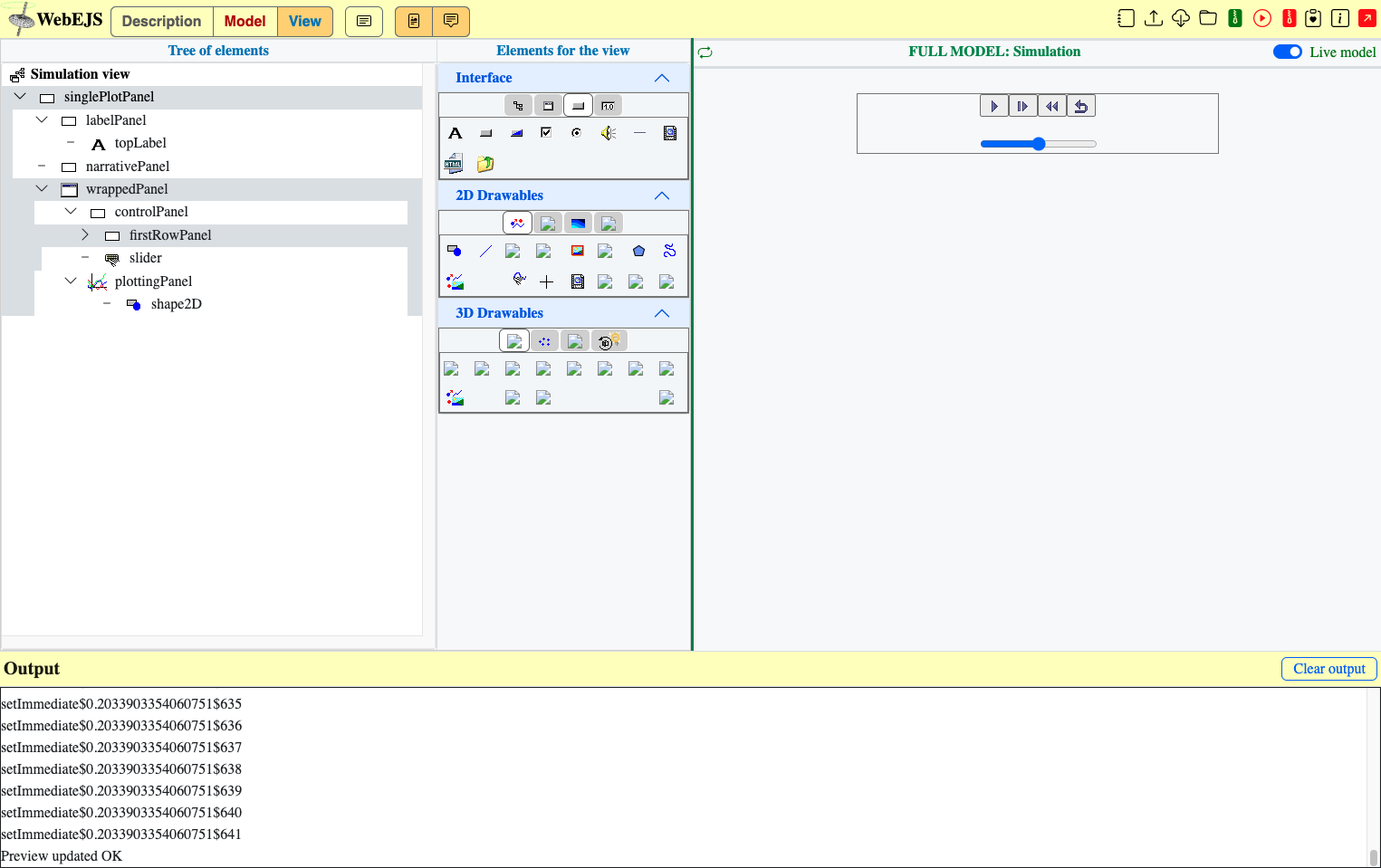Click the rewind button in simulation preview

[1052, 106]
